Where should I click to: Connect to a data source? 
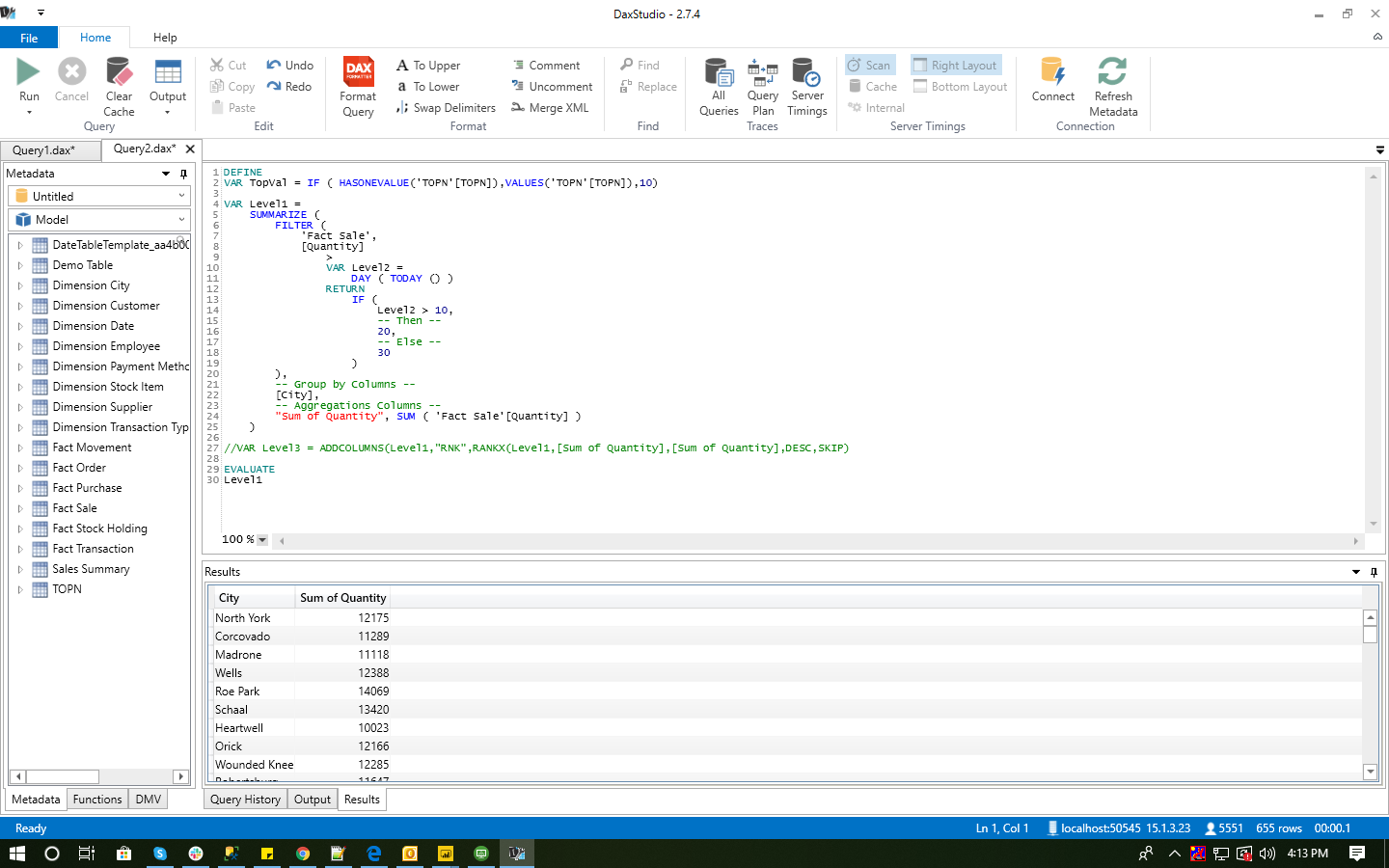(x=1052, y=79)
